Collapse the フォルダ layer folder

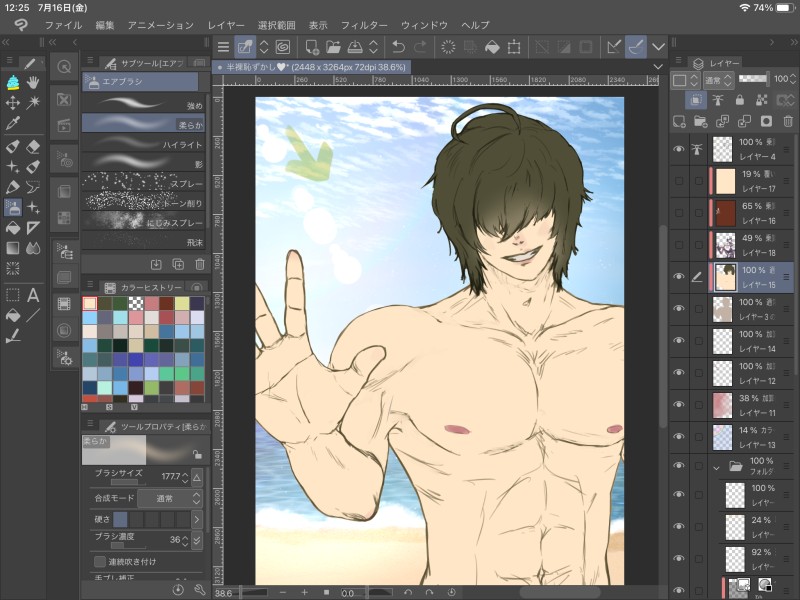pyautogui.click(x=716, y=467)
